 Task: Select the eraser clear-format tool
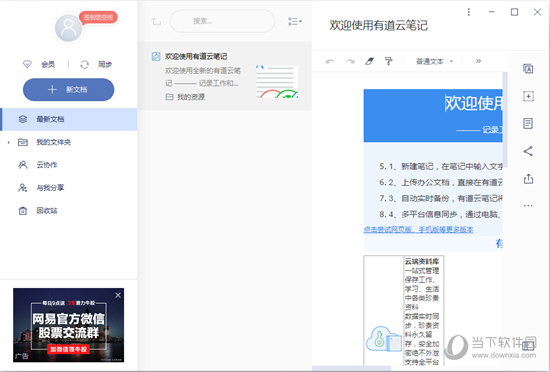click(x=369, y=61)
